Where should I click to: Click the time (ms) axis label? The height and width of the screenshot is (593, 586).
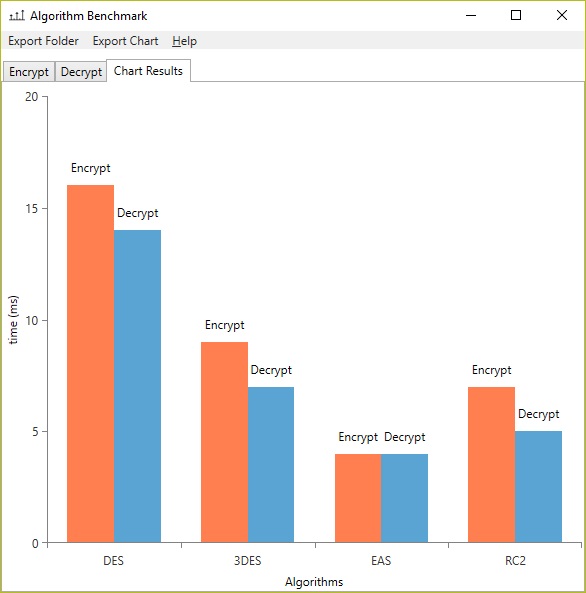pos(13,320)
